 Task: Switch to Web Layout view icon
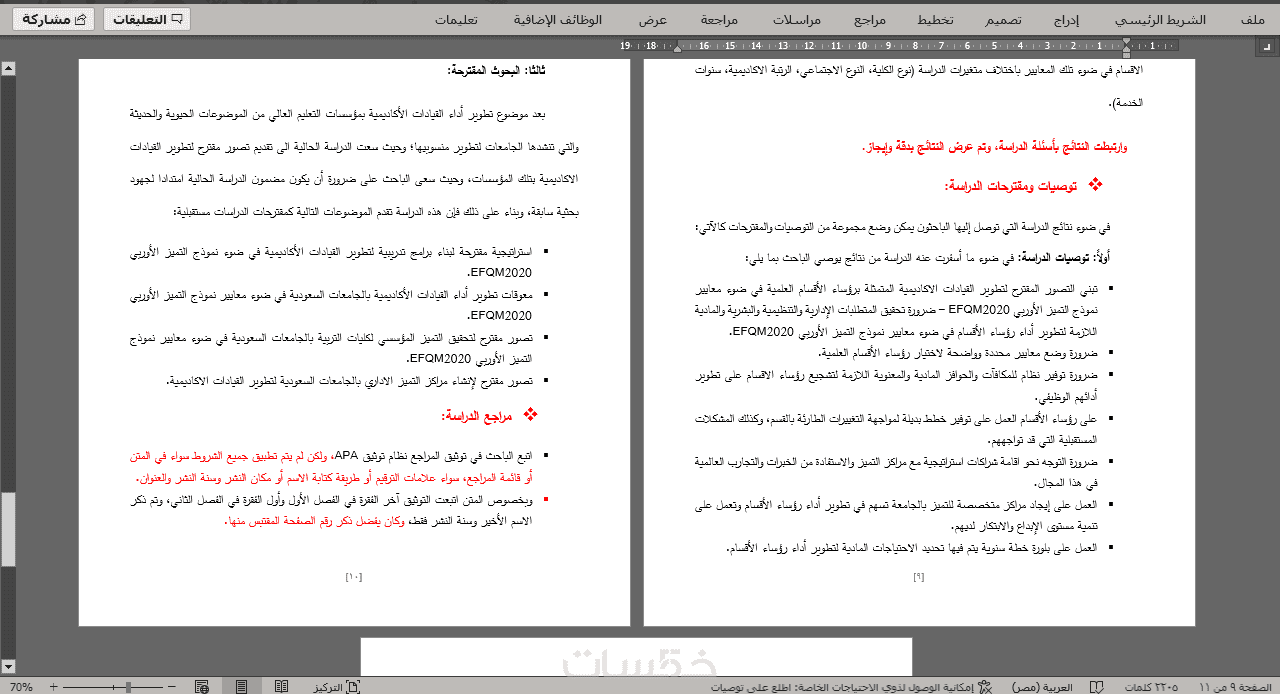[202, 687]
